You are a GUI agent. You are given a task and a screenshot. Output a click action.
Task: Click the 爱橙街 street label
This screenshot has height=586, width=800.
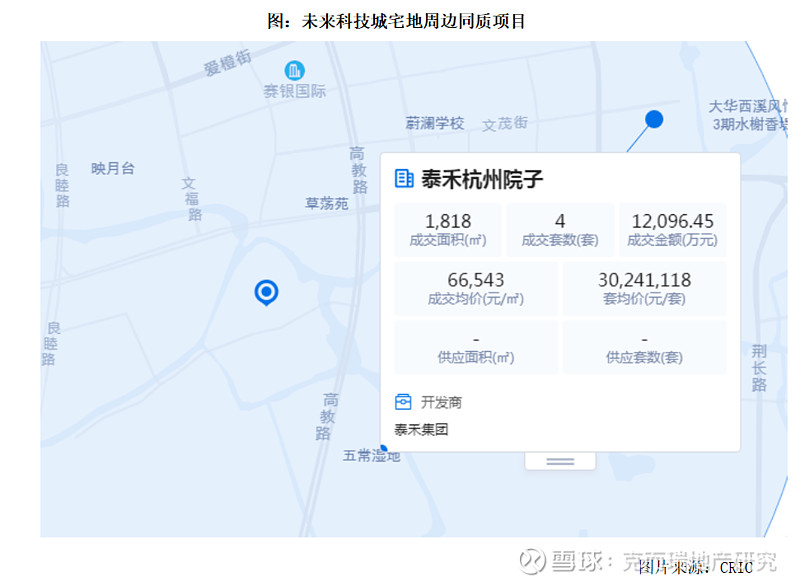tap(228, 62)
